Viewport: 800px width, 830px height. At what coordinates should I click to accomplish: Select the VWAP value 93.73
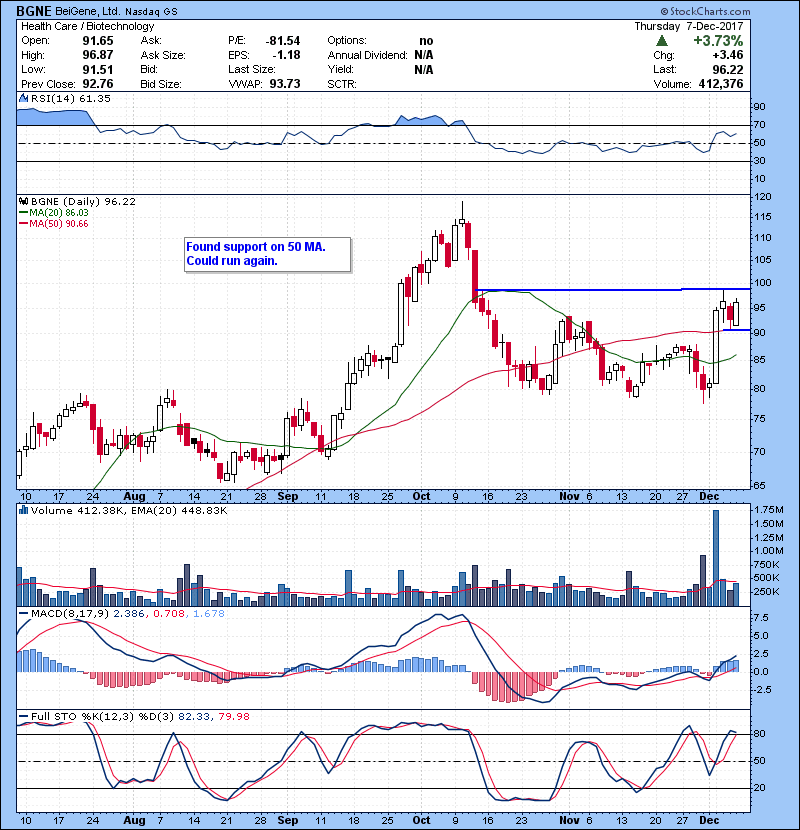285,84
